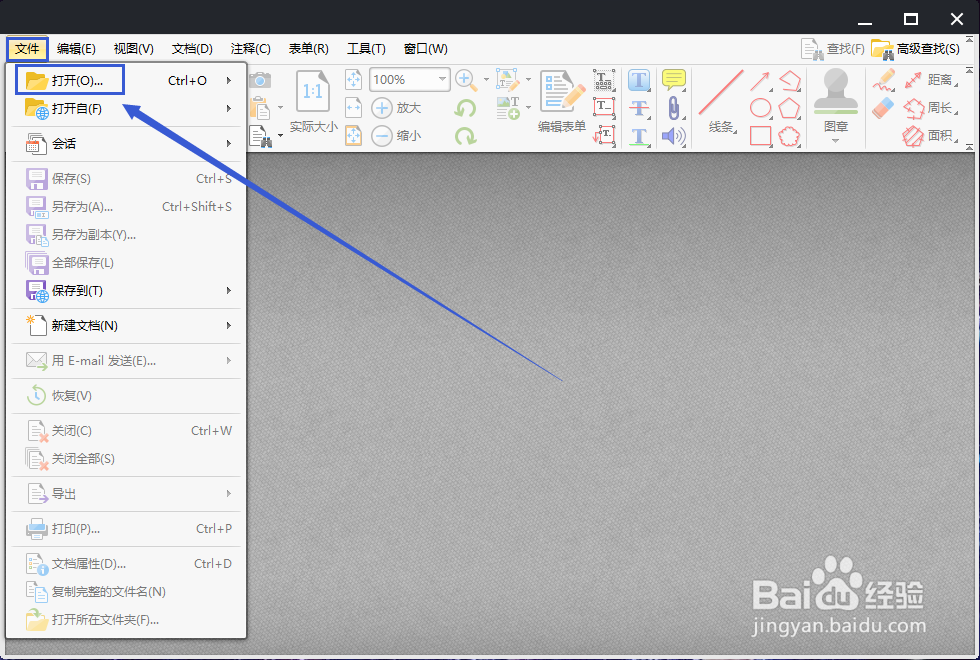
Task: Click the 高级查找(S) advanced search button
Action: (x=916, y=49)
